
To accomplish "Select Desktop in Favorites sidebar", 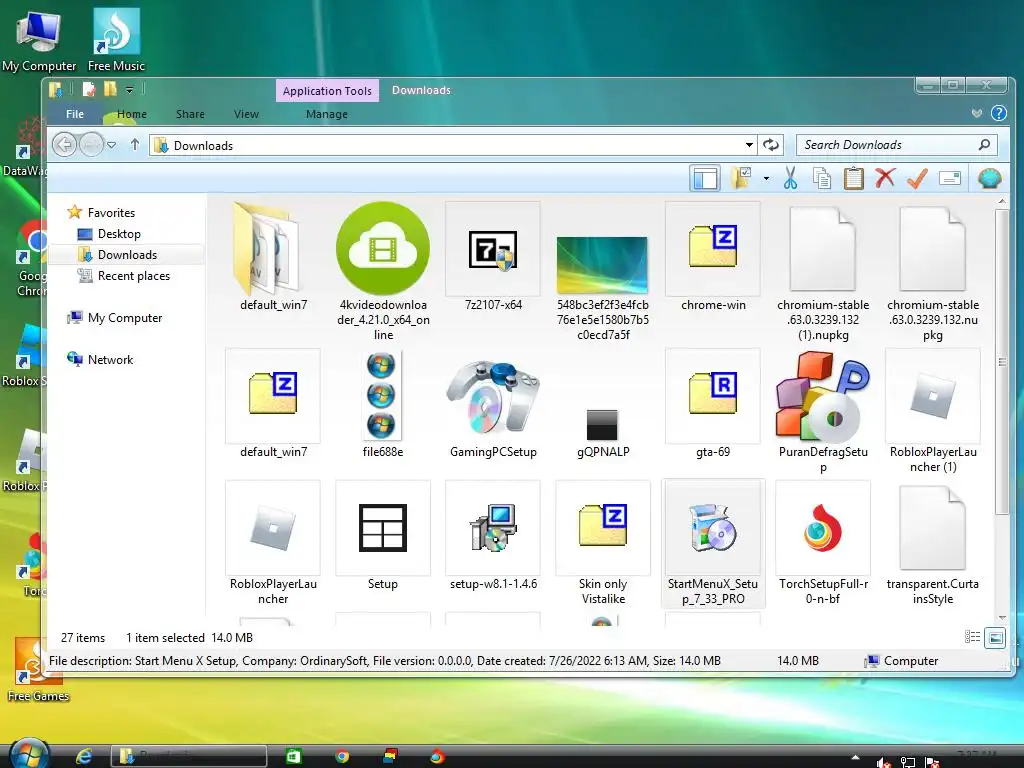I will (119, 234).
